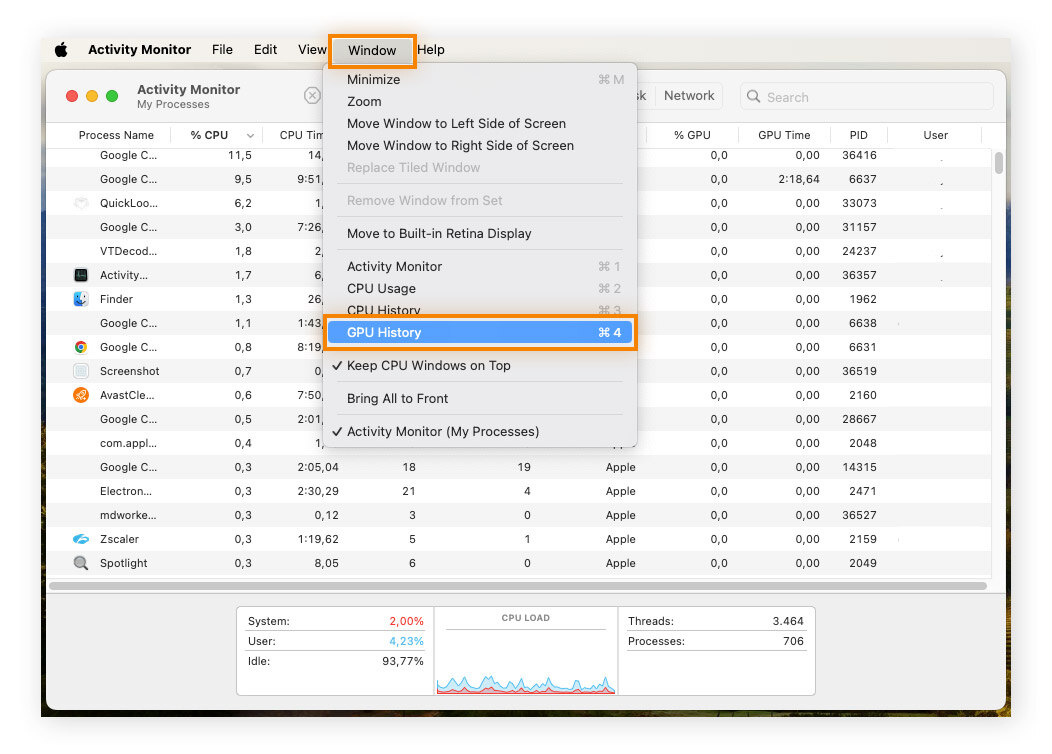This screenshot has height=754, width=1052.
Task: Open the Window menu
Action: [372, 50]
